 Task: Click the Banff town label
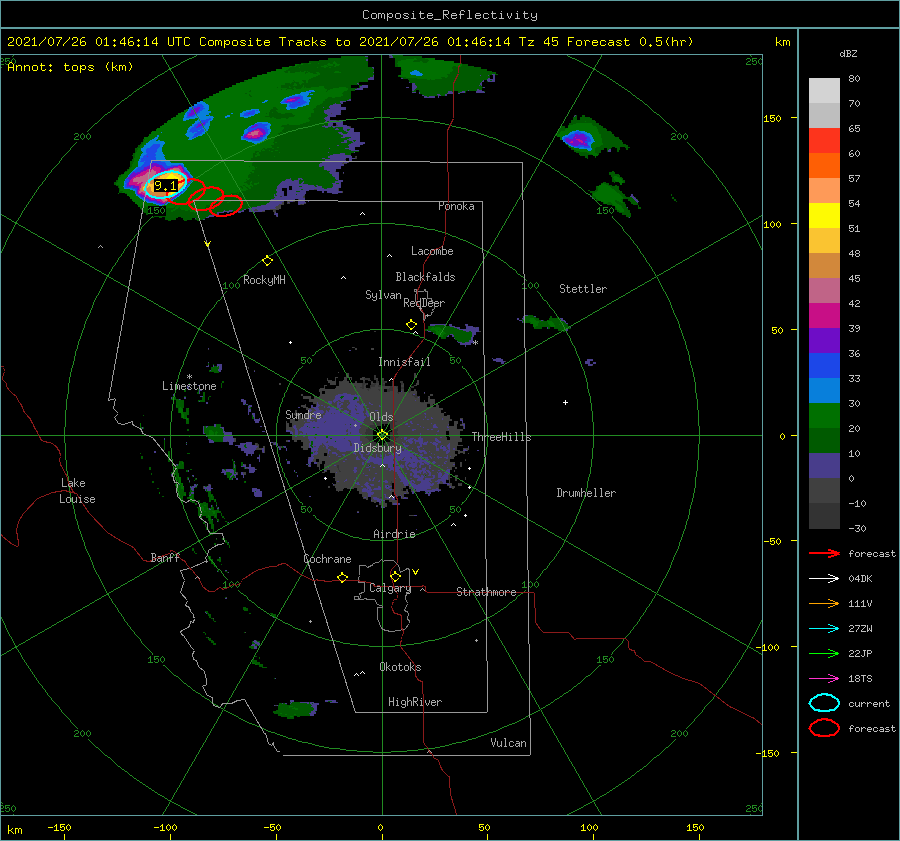coord(165,557)
